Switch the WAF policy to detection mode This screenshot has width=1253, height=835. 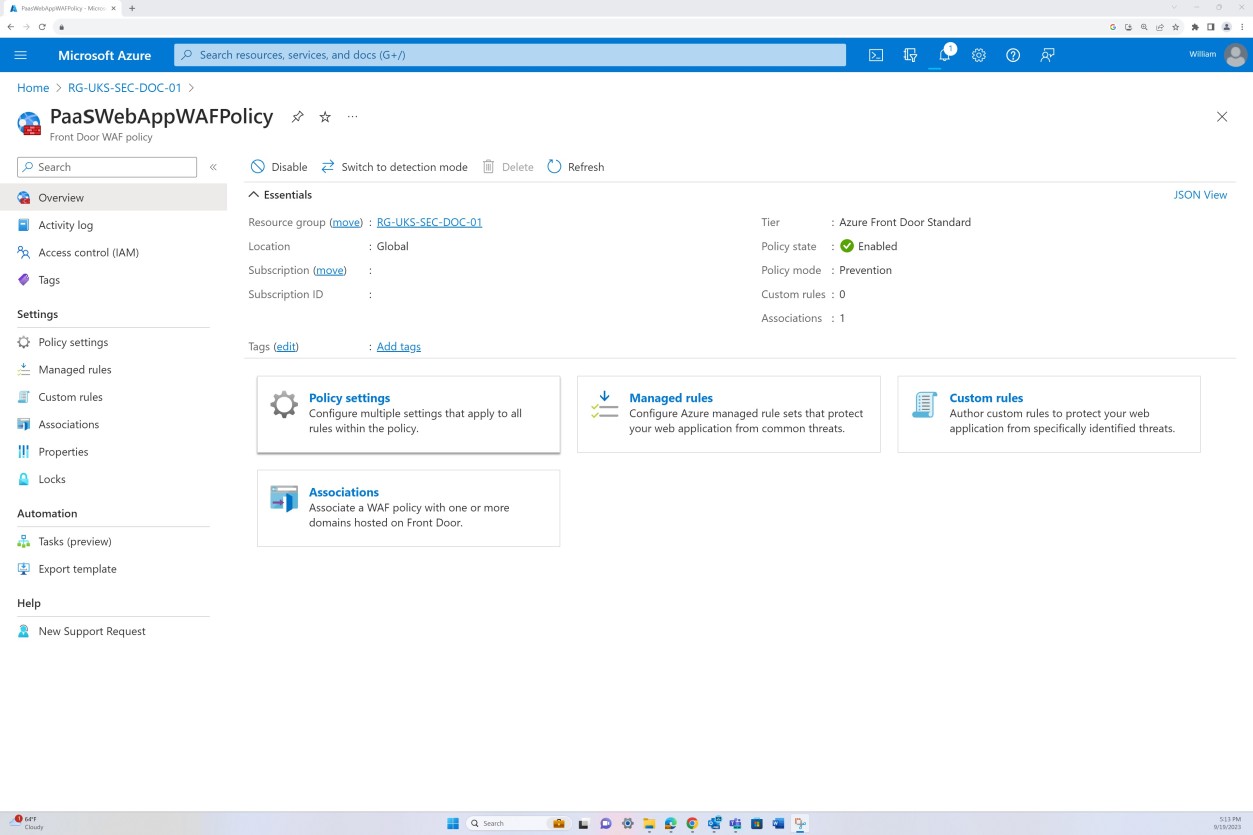pos(395,167)
